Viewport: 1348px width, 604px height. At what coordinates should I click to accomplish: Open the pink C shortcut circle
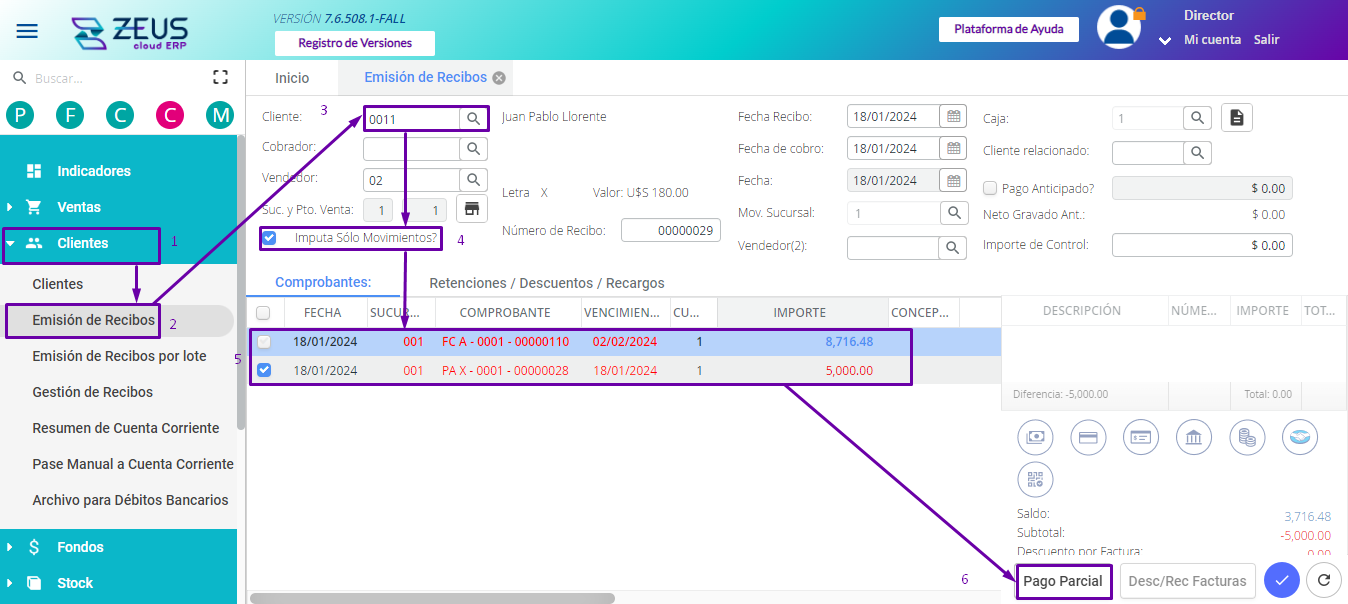170,115
